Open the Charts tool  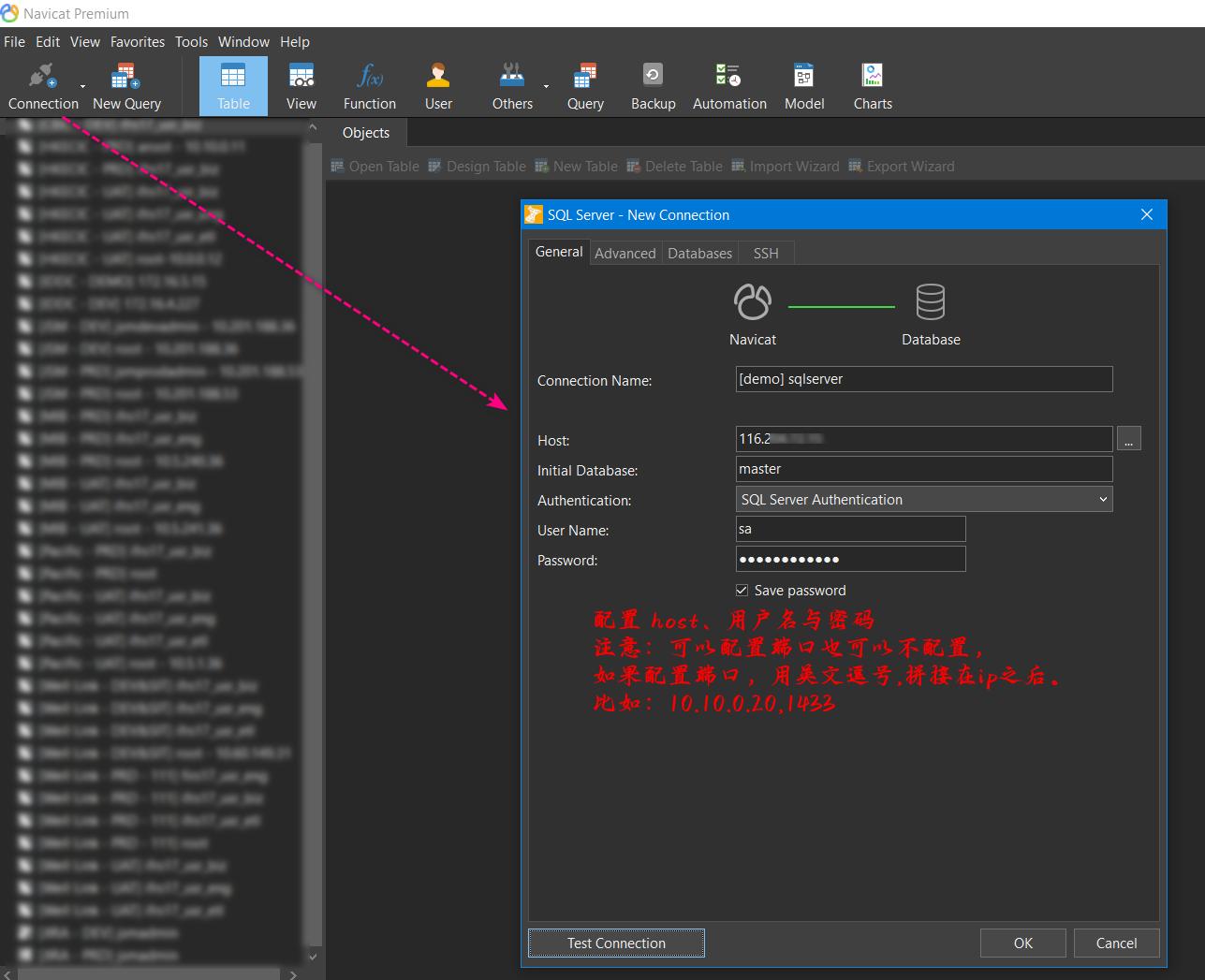pyautogui.click(x=872, y=85)
